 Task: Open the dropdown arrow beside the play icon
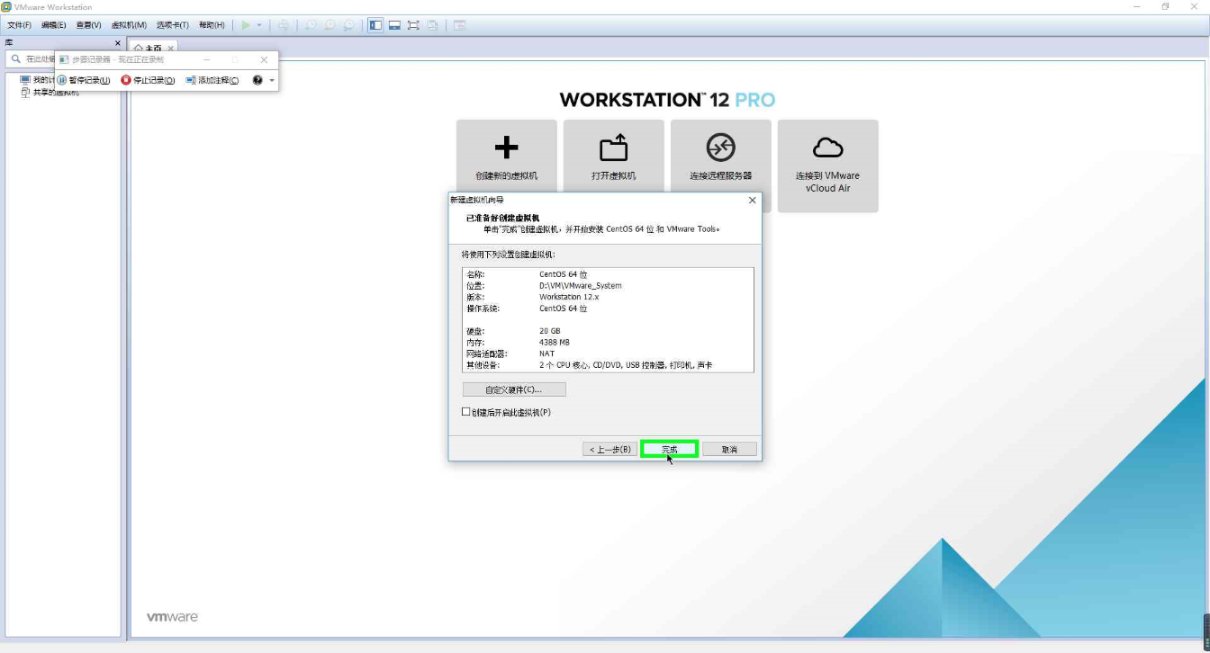click(x=260, y=24)
